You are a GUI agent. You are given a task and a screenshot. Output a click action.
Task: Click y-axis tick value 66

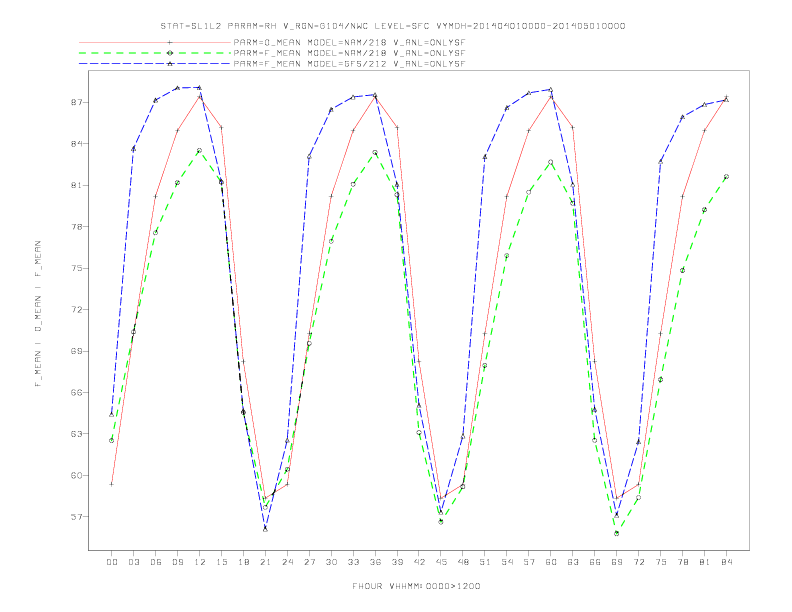[76, 392]
